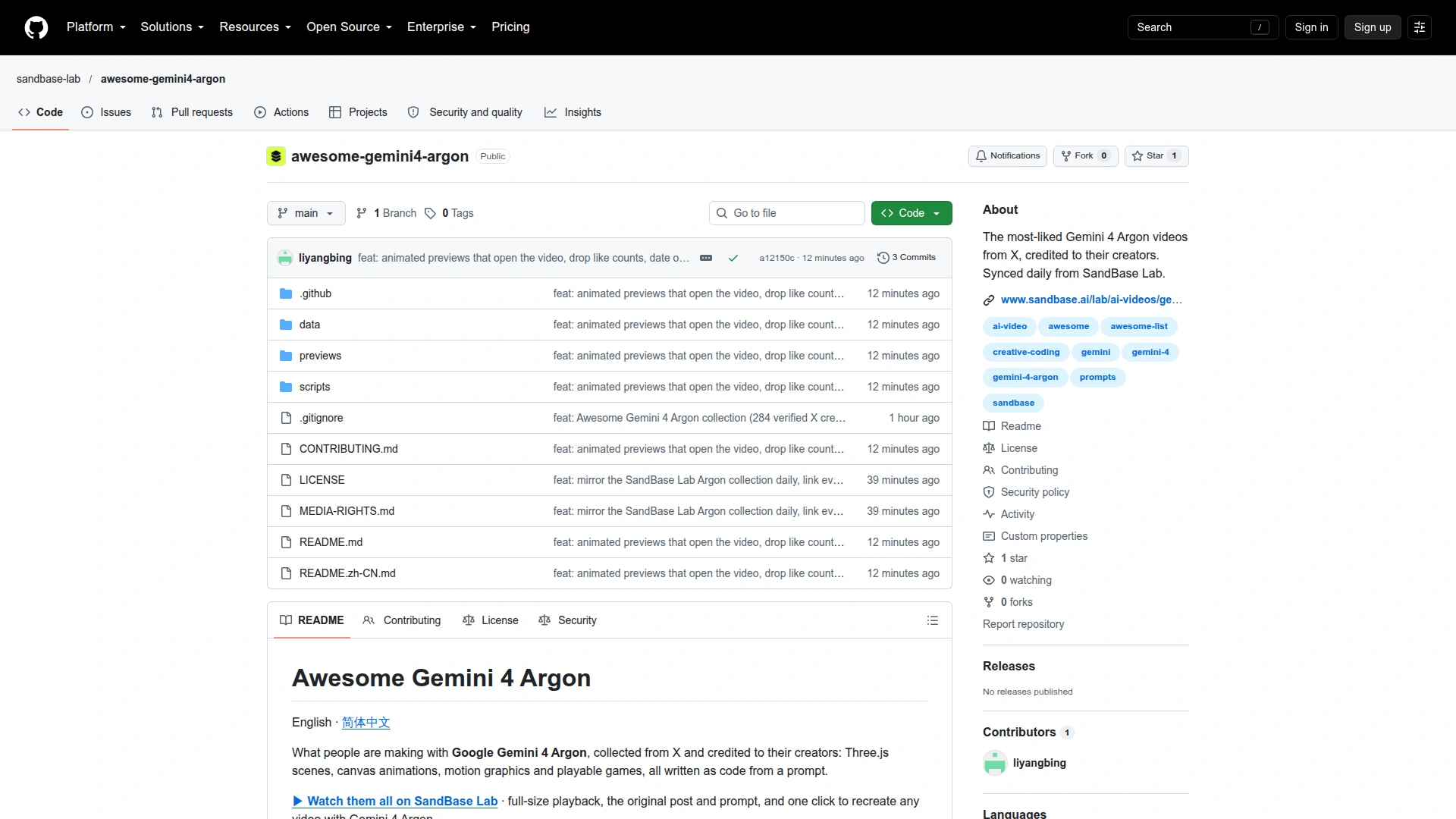Image resolution: width=1456 pixels, height=819 pixels.
Task: Expand the Enterprise menu
Action: (441, 27)
